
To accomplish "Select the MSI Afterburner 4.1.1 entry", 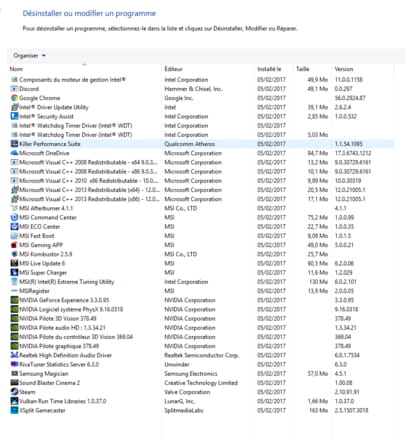I will (x=46, y=208).
